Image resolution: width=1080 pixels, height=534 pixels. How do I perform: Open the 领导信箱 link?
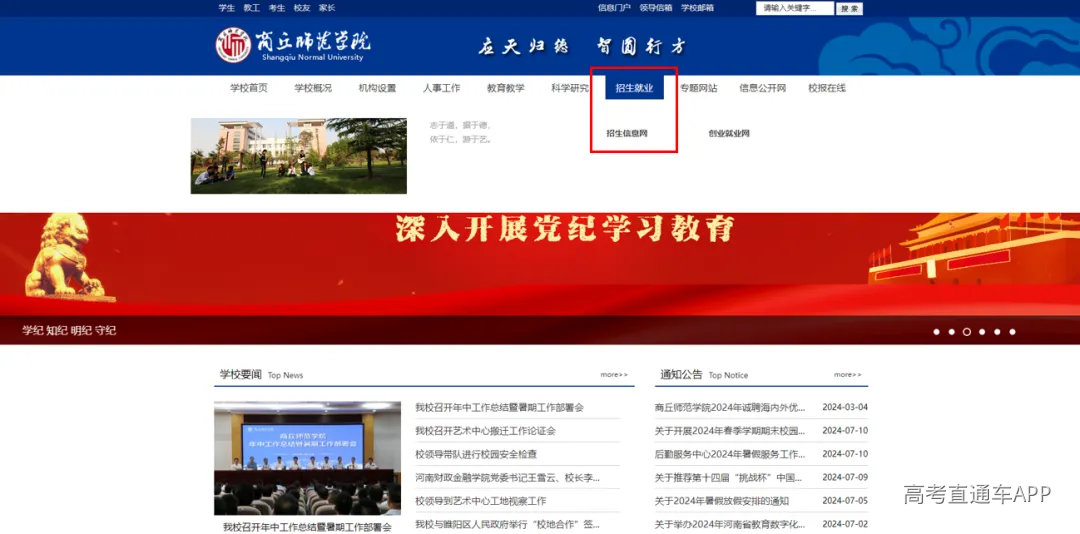pos(656,8)
